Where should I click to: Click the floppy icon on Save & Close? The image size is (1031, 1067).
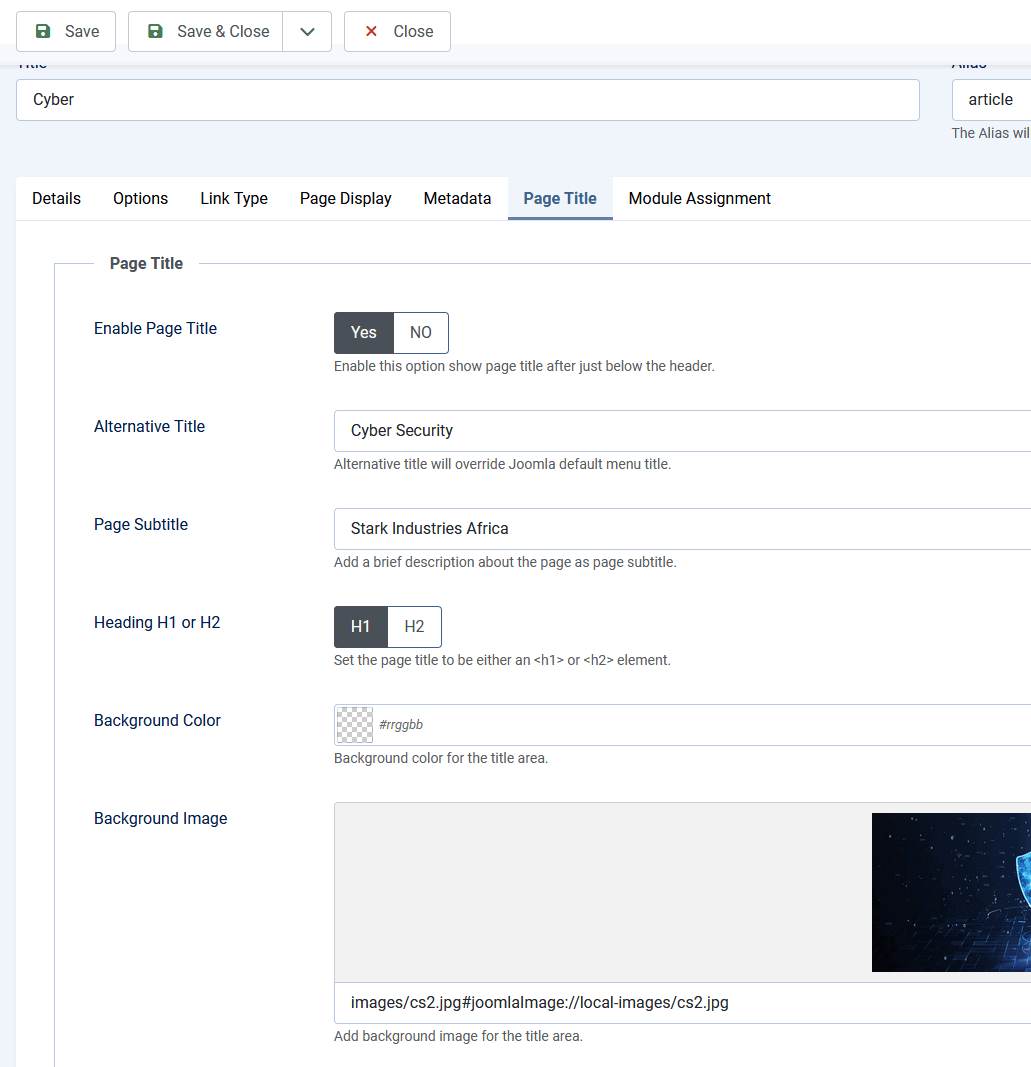[155, 31]
